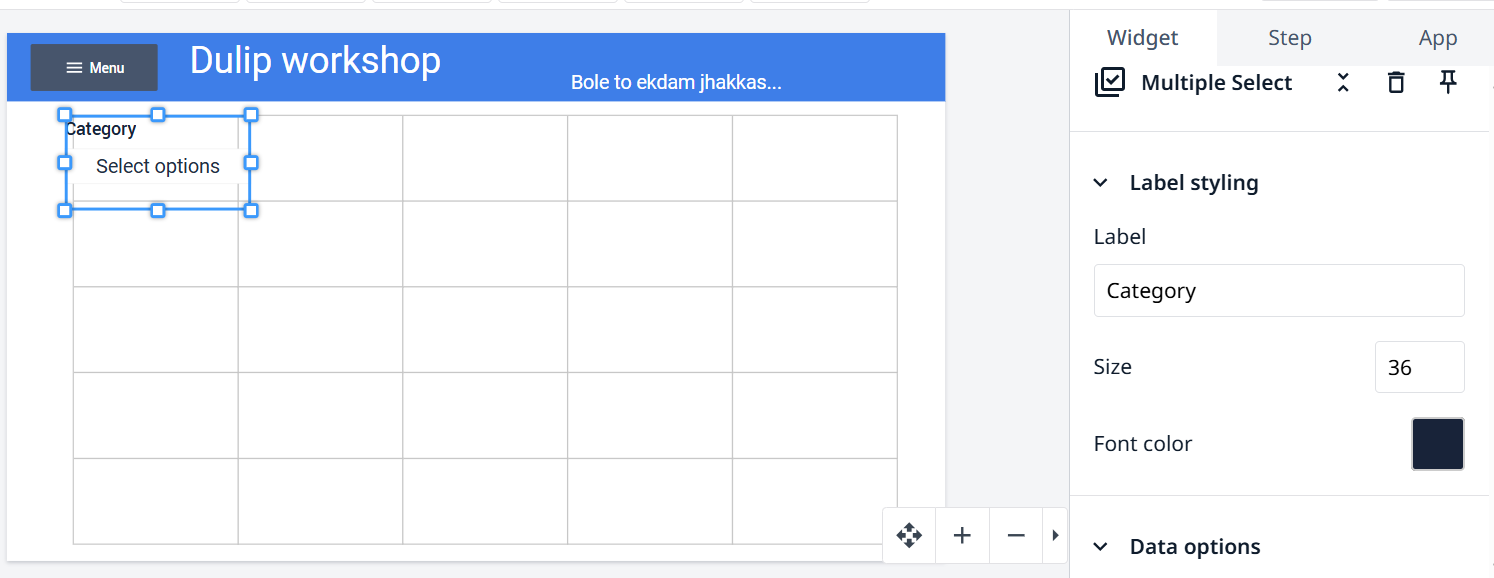1494x578 pixels.
Task: Click the hamburger icon on Menu button
Action: (74, 68)
